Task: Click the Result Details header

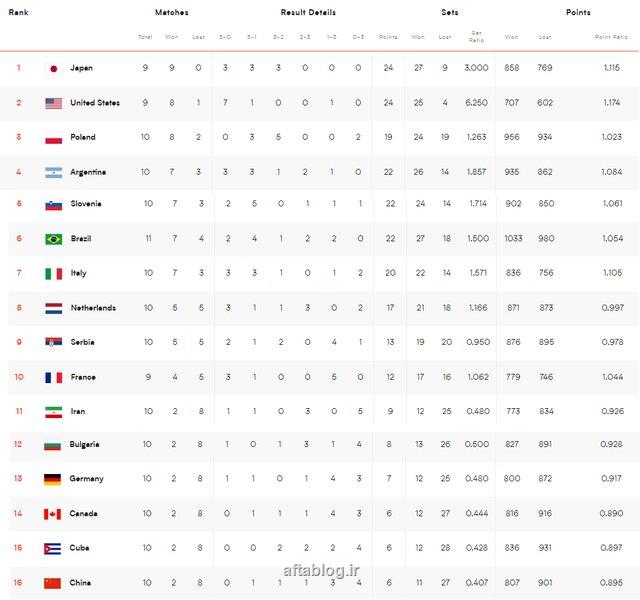Action: 307,13
